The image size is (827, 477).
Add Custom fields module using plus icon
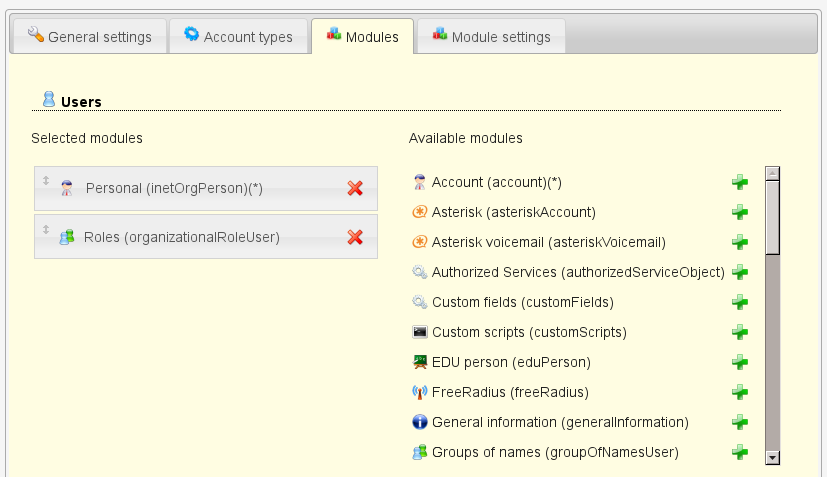tap(740, 302)
